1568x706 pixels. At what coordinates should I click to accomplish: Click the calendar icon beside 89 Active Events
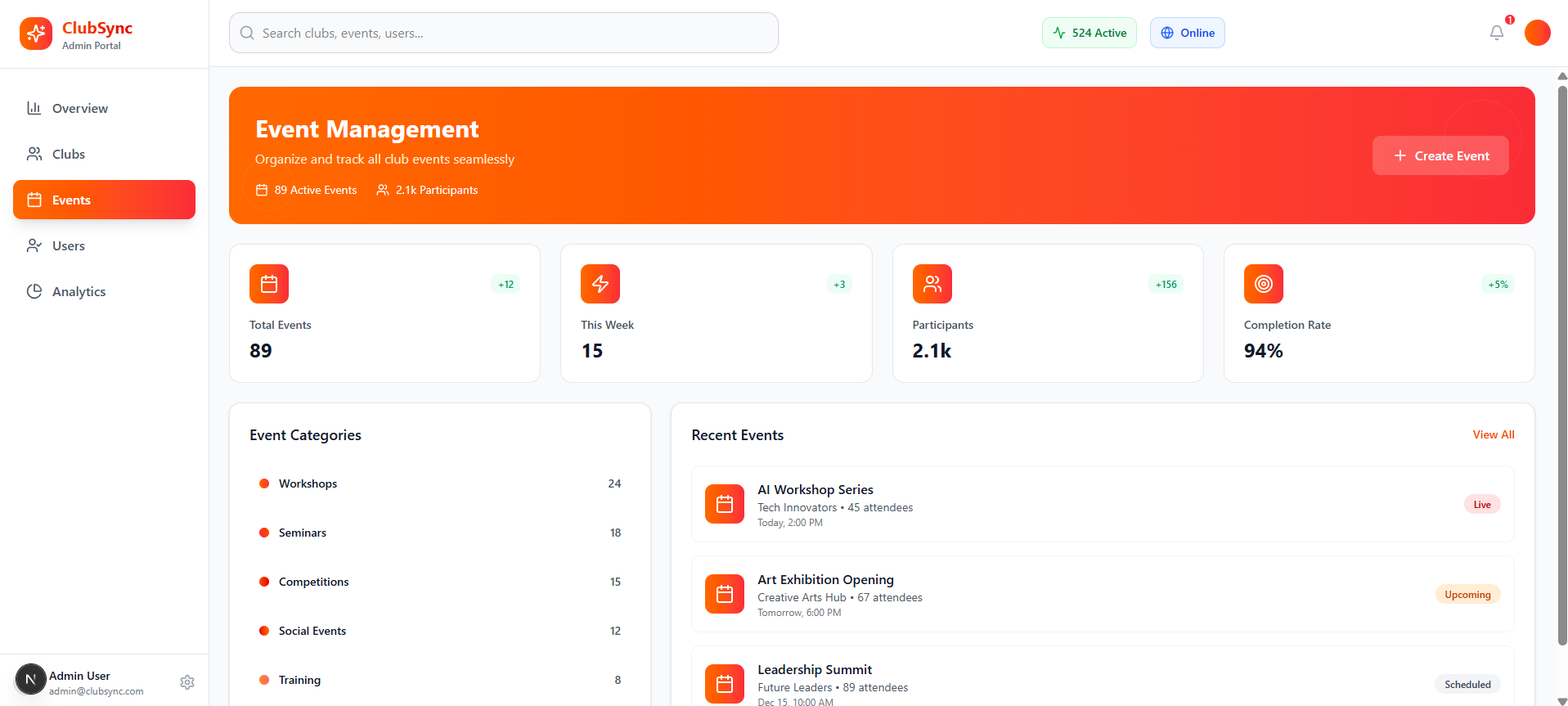point(262,190)
